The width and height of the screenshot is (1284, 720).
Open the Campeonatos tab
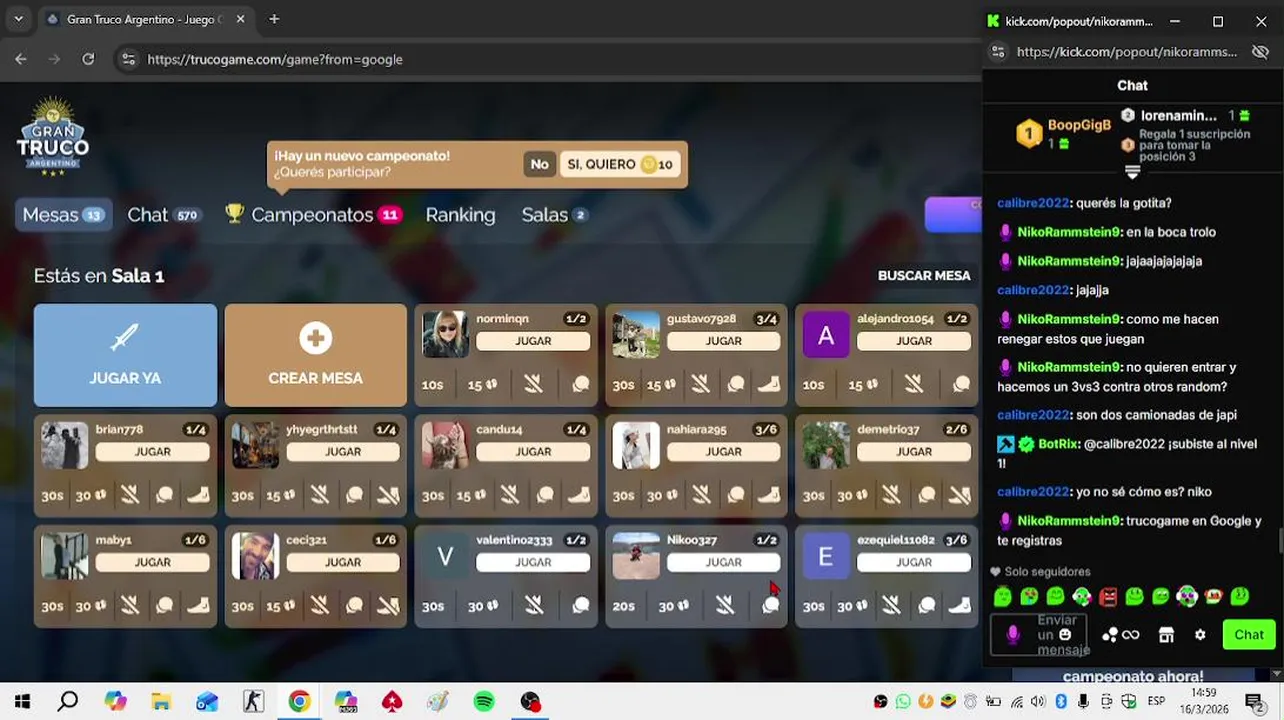313,214
